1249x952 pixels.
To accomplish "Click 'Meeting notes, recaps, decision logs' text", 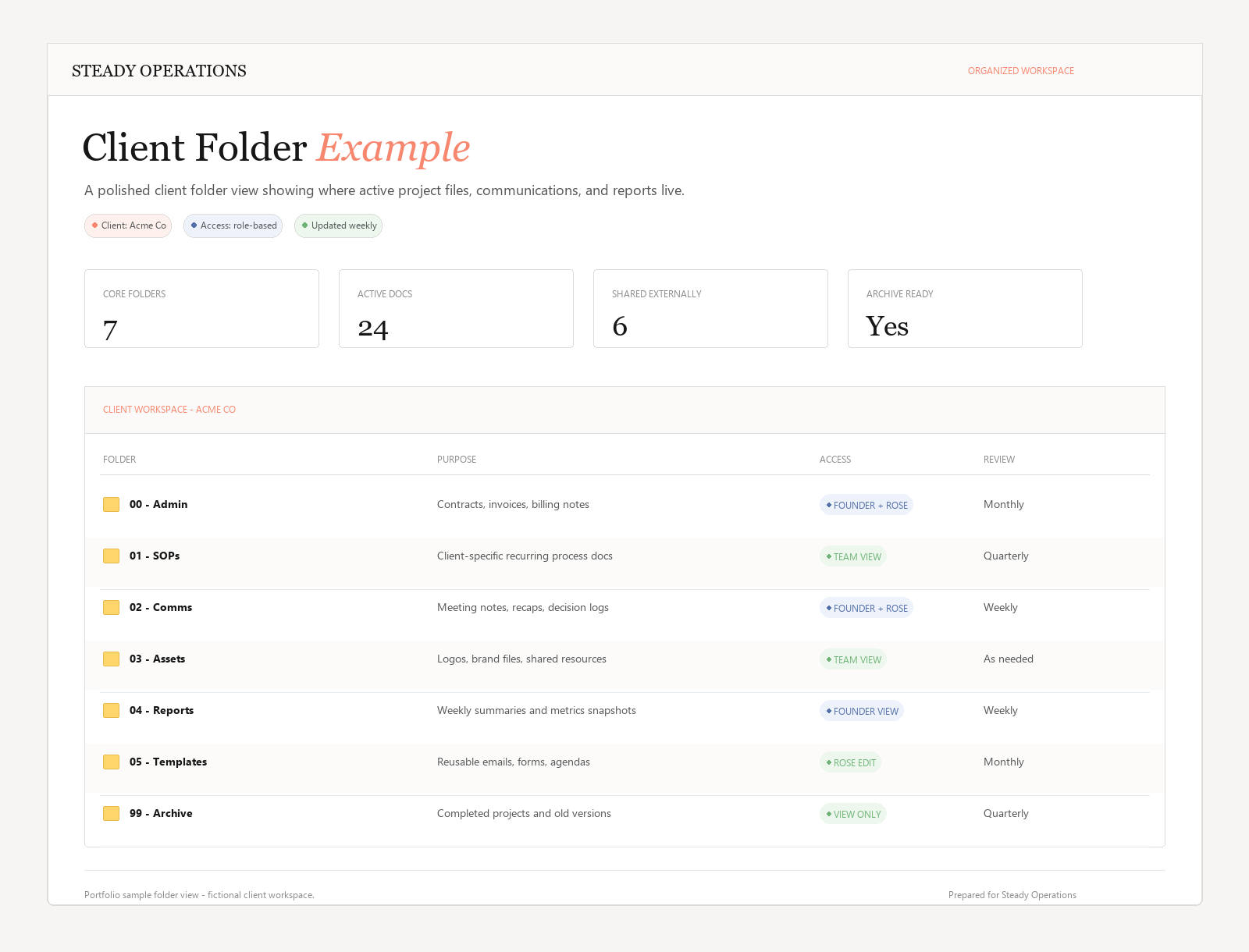I will click(x=523, y=608).
